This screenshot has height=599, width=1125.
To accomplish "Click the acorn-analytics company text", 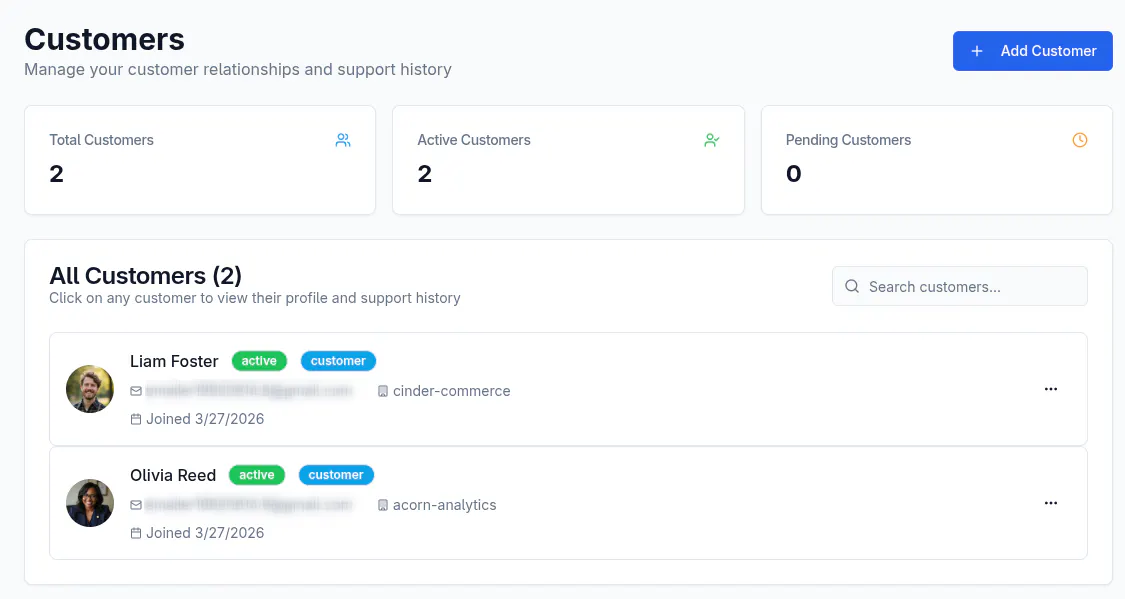I will (444, 505).
